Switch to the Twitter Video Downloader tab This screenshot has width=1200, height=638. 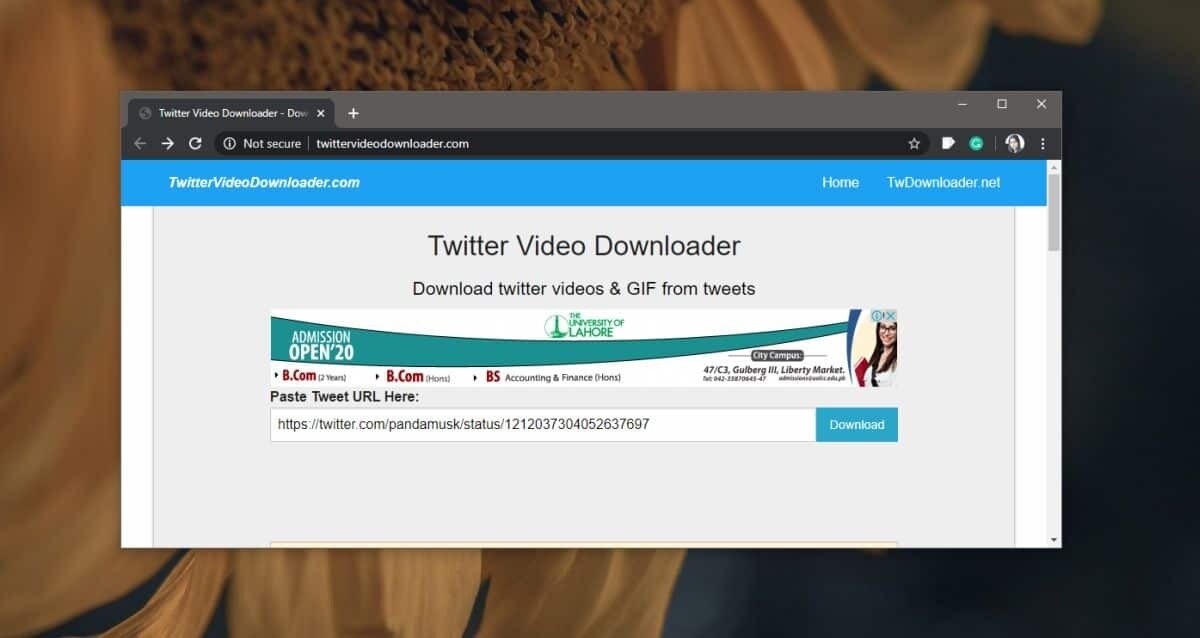tap(232, 112)
